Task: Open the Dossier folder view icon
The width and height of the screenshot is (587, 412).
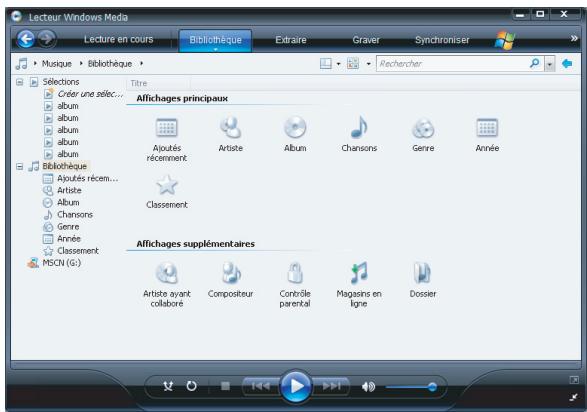Action: tap(423, 273)
